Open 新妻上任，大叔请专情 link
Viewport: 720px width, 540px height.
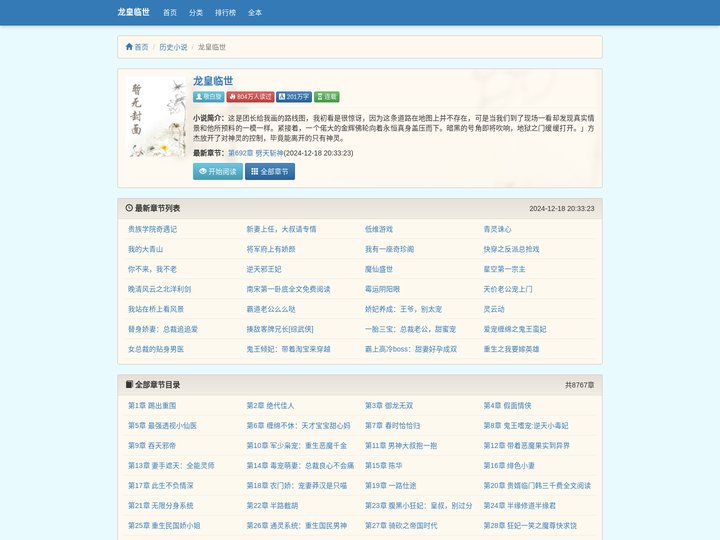[x=281, y=229]
